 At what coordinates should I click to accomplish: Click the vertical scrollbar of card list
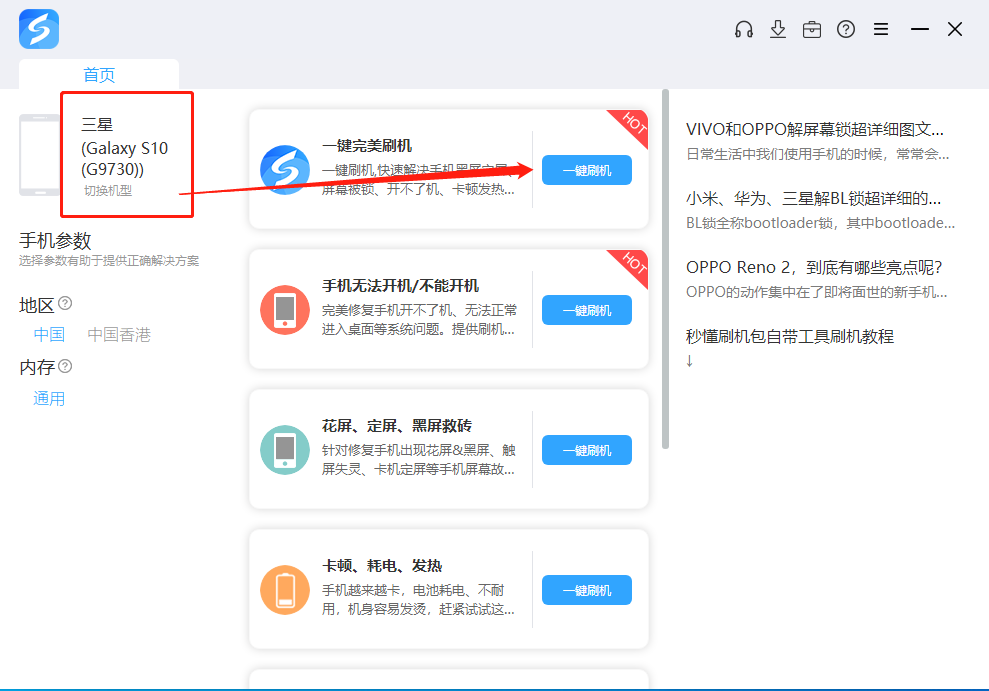tap(665, 269)
